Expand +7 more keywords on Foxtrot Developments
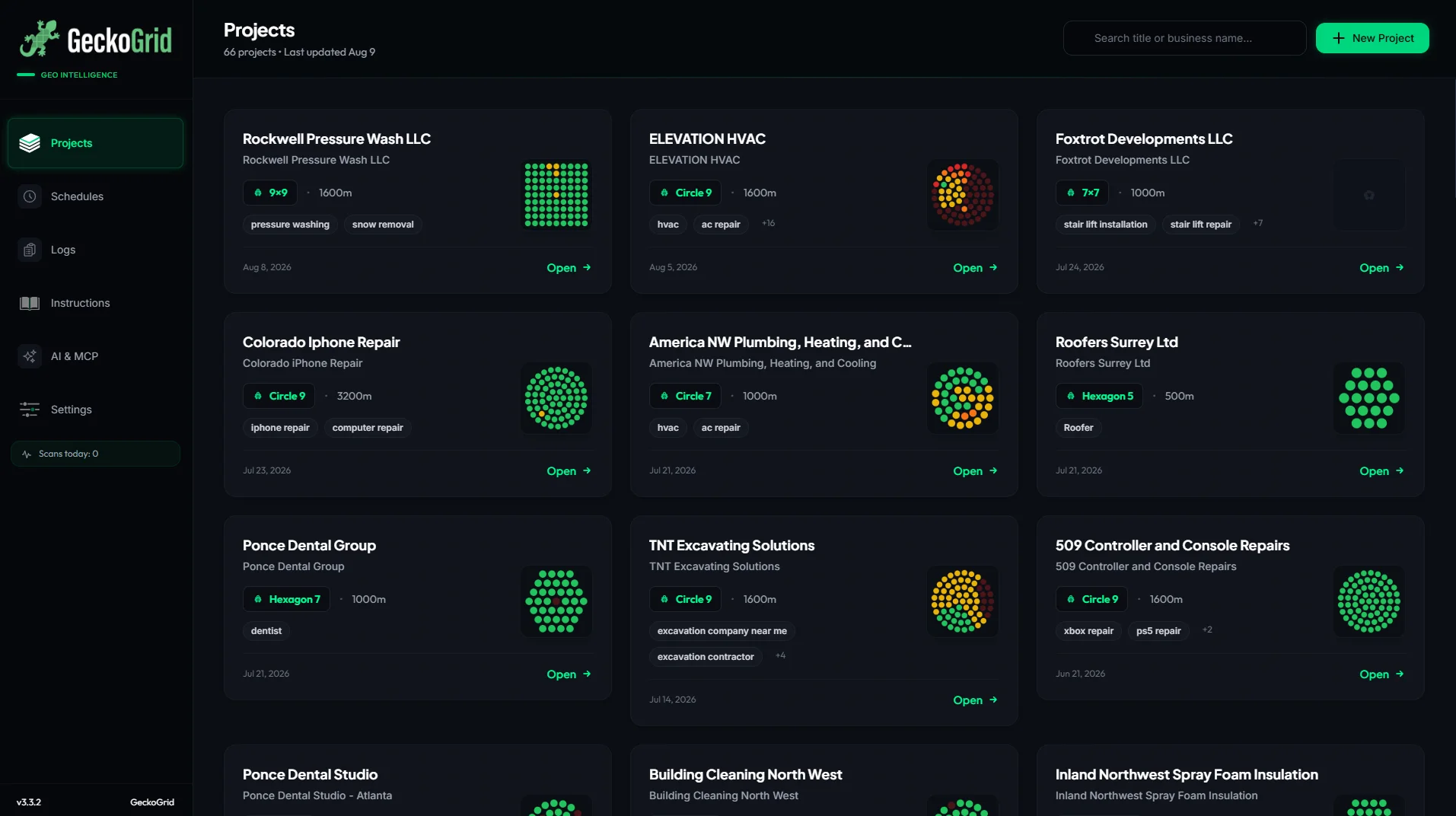This screenshot has height=816, width=1456. (1257, 223)
